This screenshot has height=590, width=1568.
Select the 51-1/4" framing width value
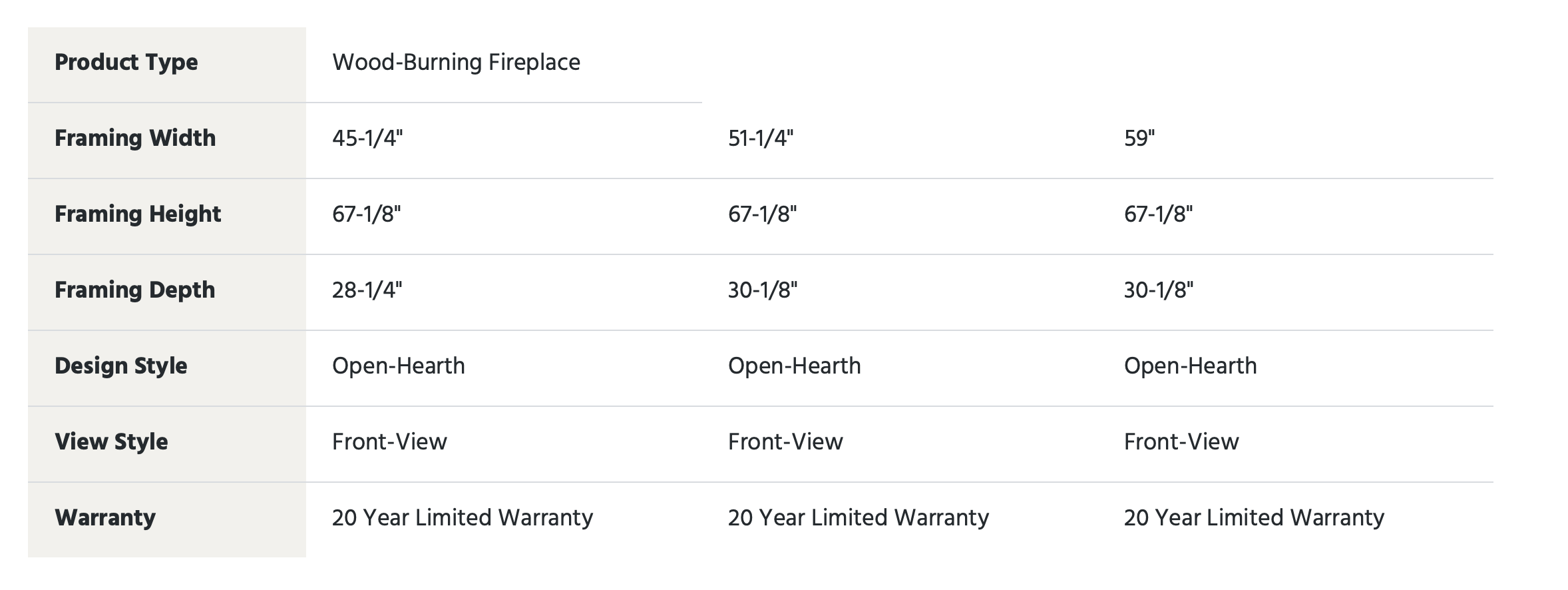click(761, 139)
